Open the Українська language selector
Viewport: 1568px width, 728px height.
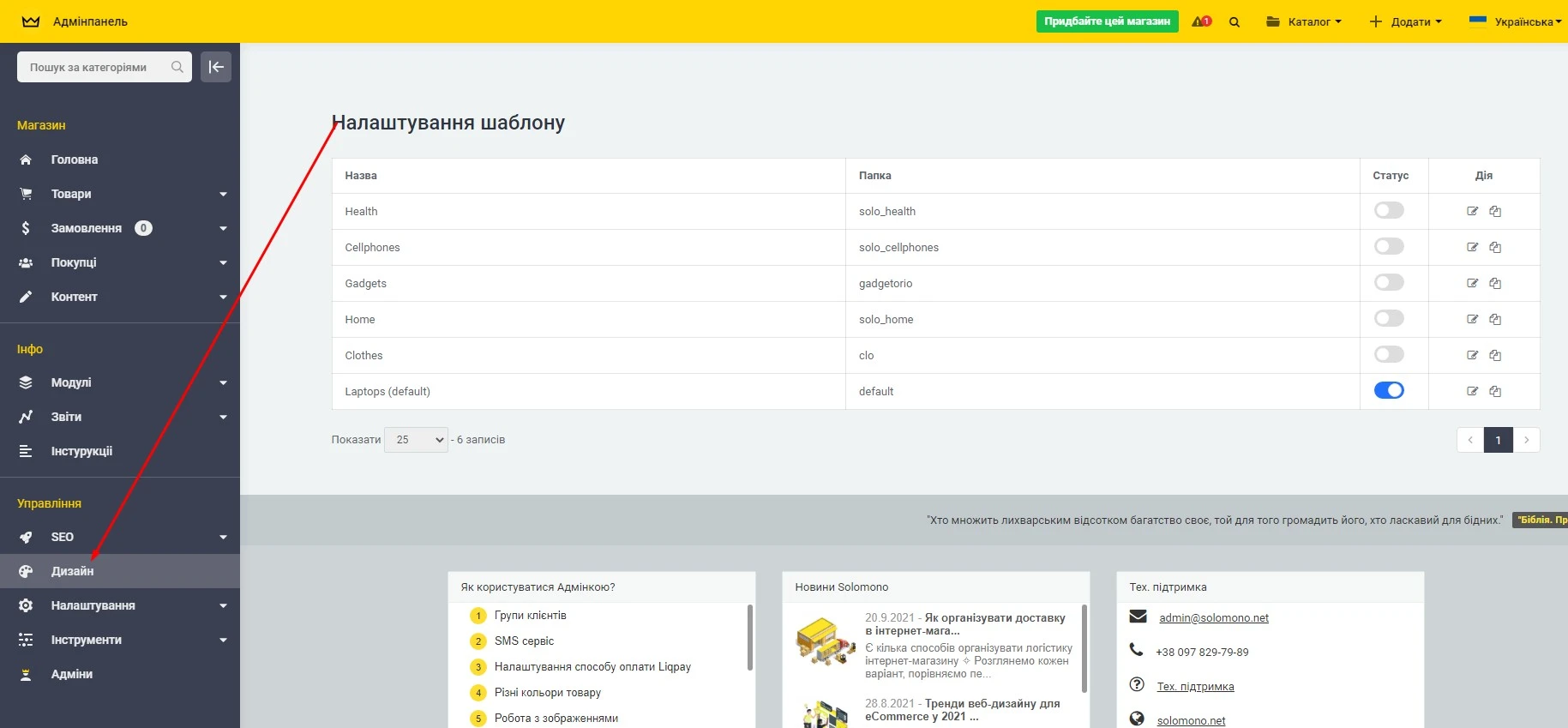[1515, 22]
